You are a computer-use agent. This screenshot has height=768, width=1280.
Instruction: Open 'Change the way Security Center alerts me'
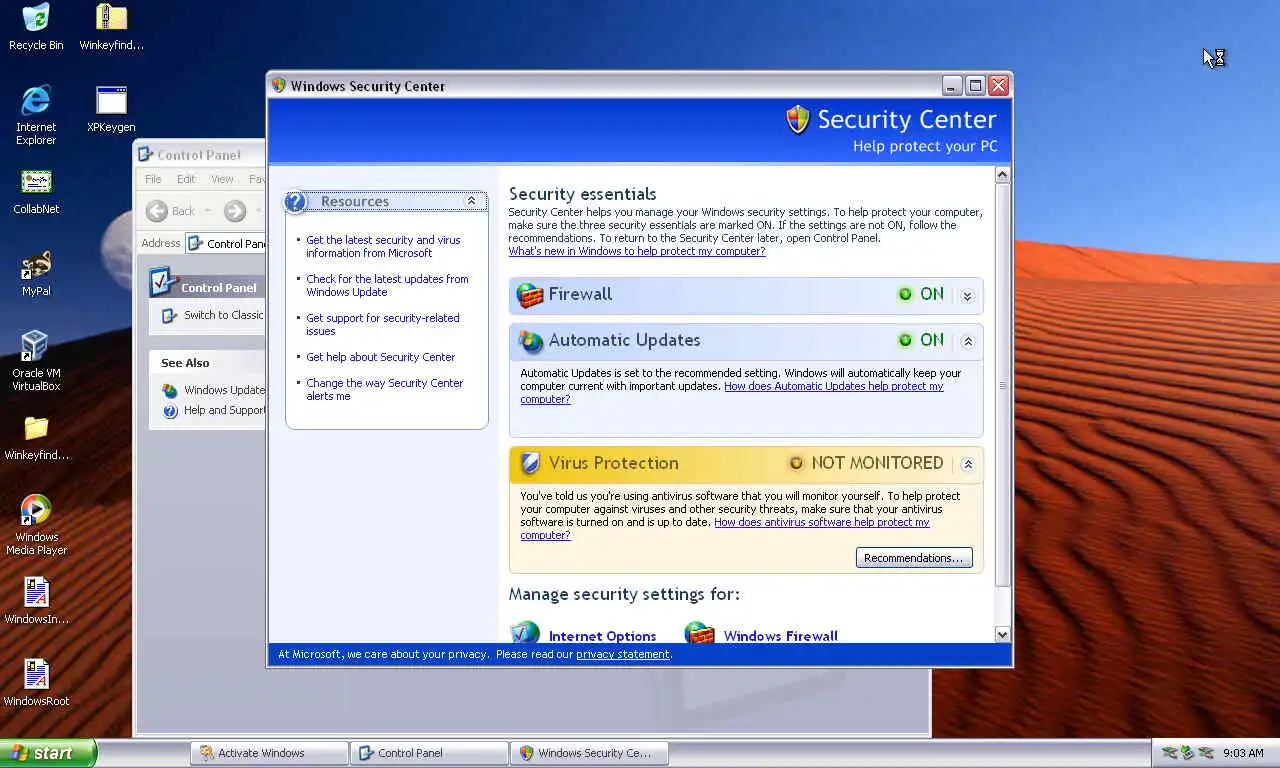(385, 390)
